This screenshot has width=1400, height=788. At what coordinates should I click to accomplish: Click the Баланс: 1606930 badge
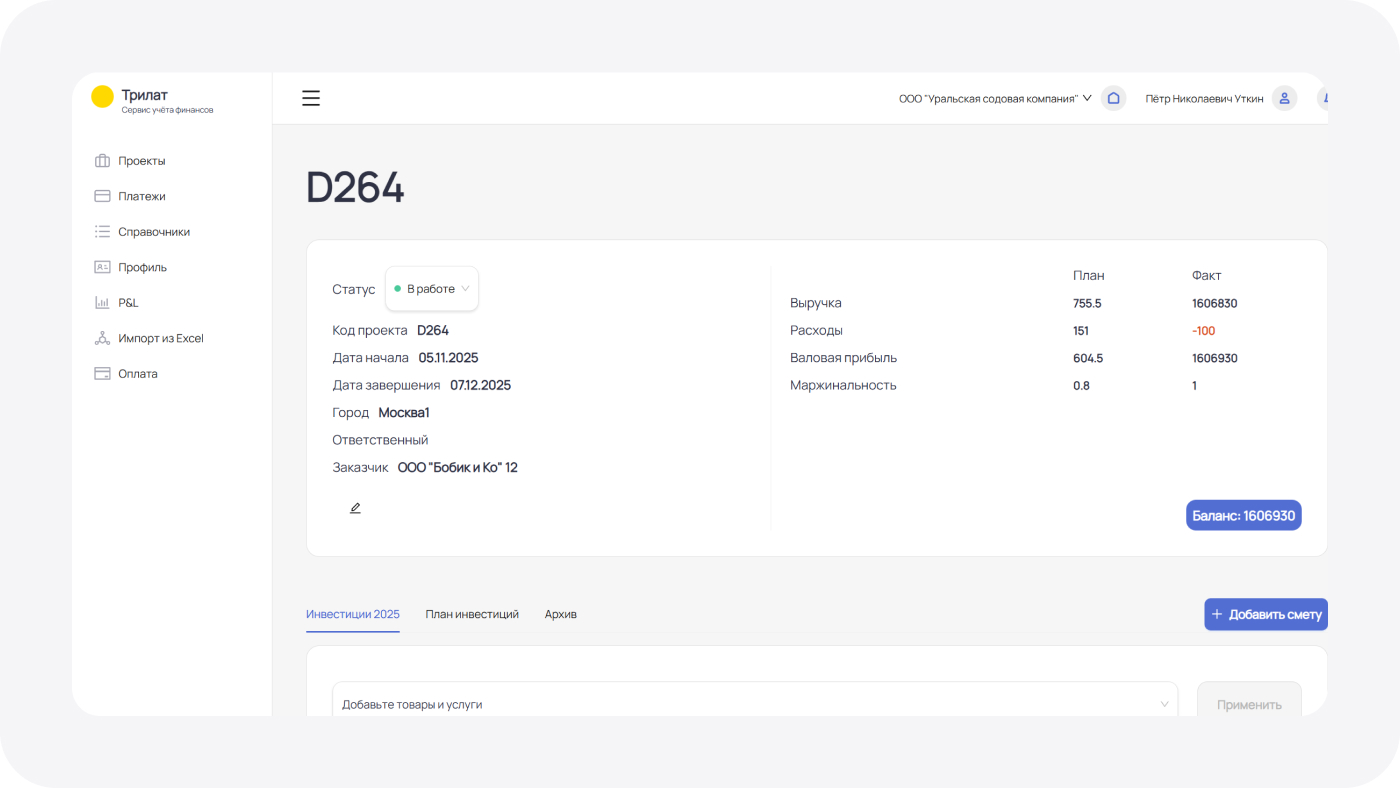(x=1243, y=515)
